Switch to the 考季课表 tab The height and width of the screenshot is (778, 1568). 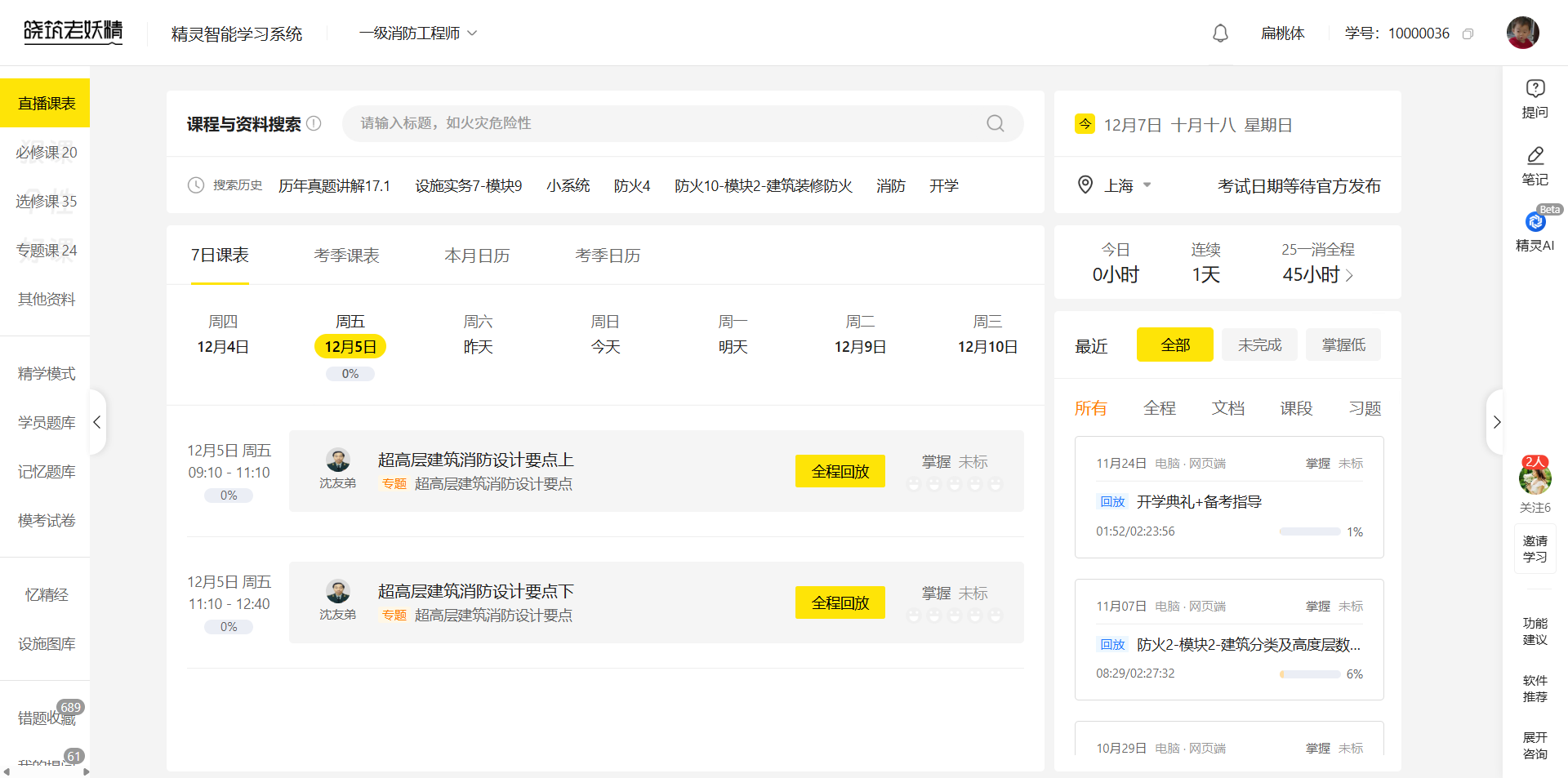[x=346, y=256]
